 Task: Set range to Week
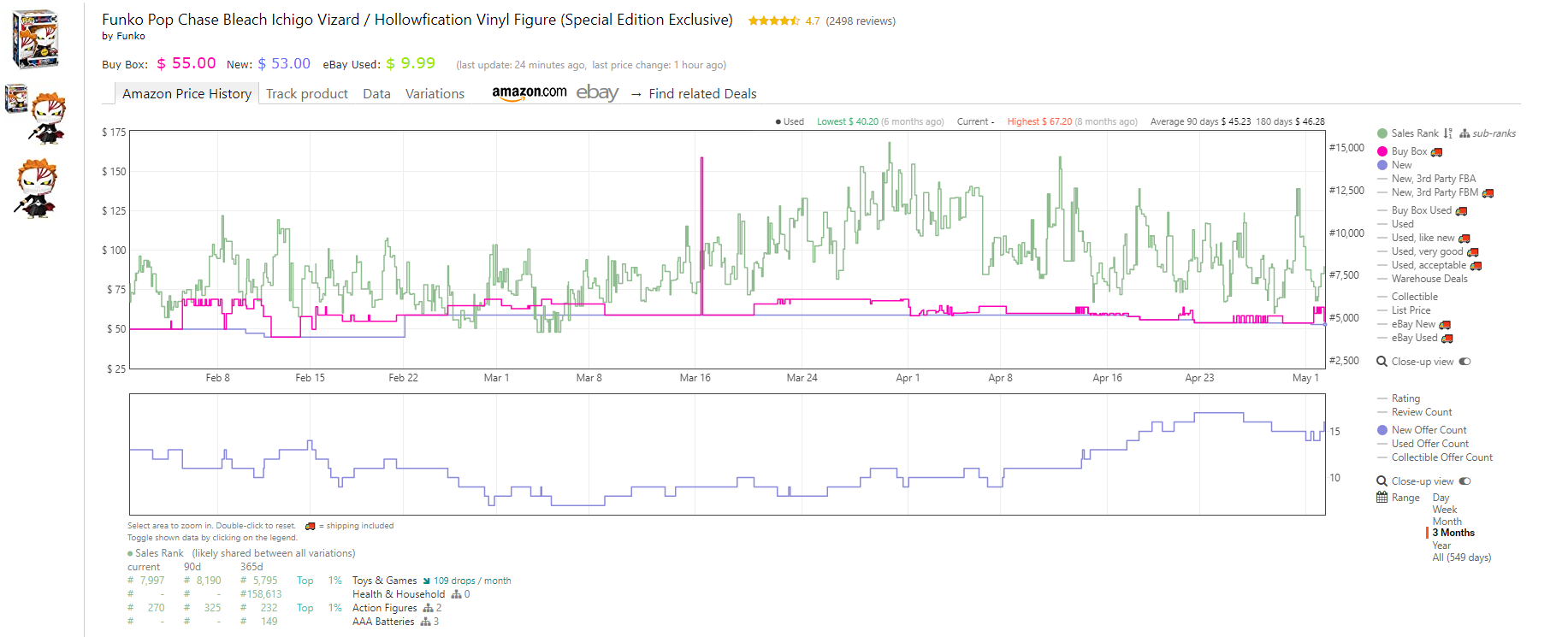tap(1445, 510)
